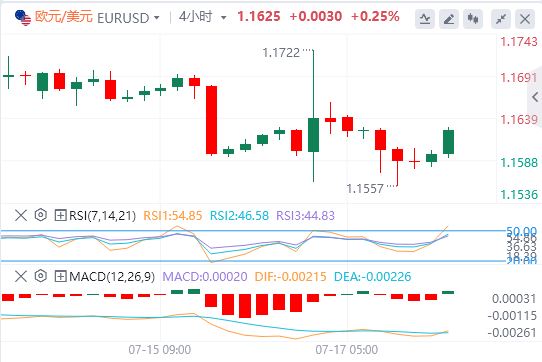
Task: Open the 4小时 timeframe dropdown
Action: coord(223,17)
